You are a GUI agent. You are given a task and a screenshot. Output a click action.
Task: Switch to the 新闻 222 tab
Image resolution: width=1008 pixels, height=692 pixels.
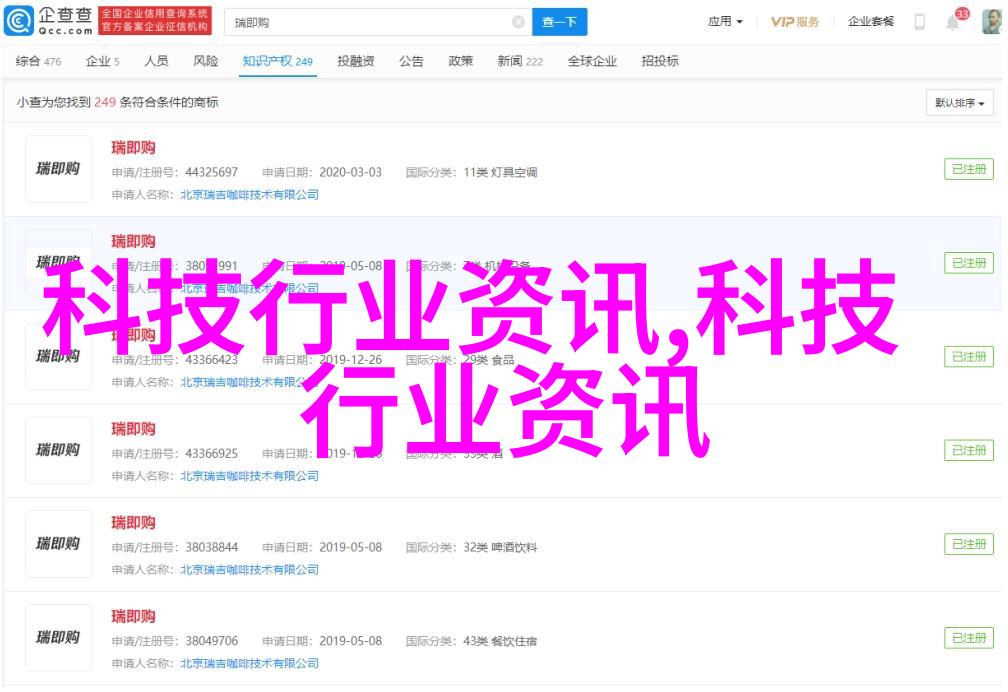tap(520, 62)
